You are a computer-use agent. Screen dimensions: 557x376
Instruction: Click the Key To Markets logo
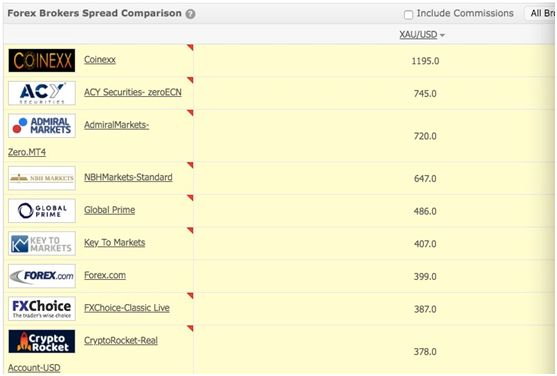pos(42,243)
